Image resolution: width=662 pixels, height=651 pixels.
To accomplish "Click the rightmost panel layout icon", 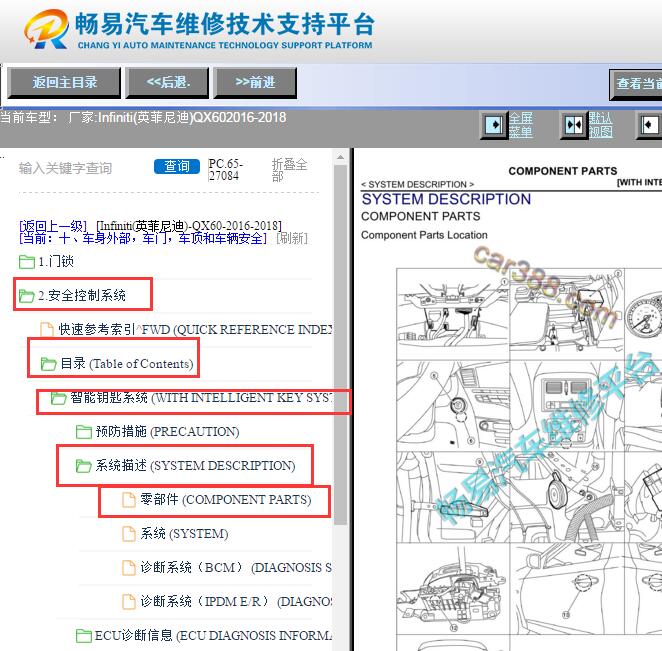I will tap(649, 125).
